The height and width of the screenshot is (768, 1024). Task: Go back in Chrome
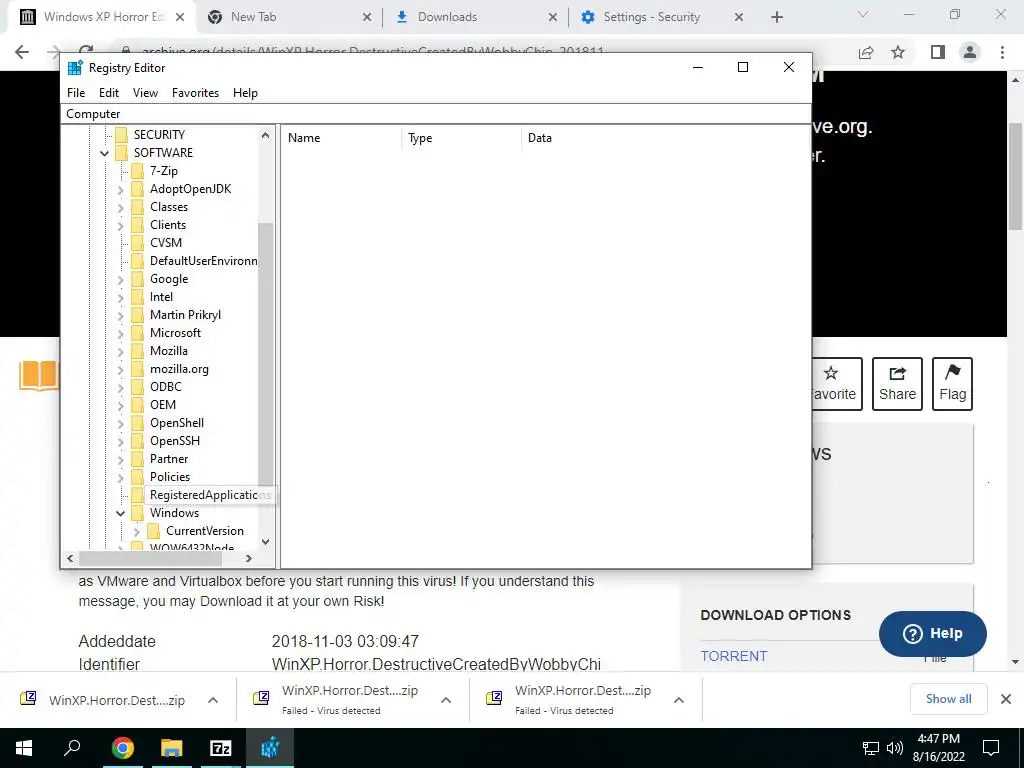[x=22, y=52]
